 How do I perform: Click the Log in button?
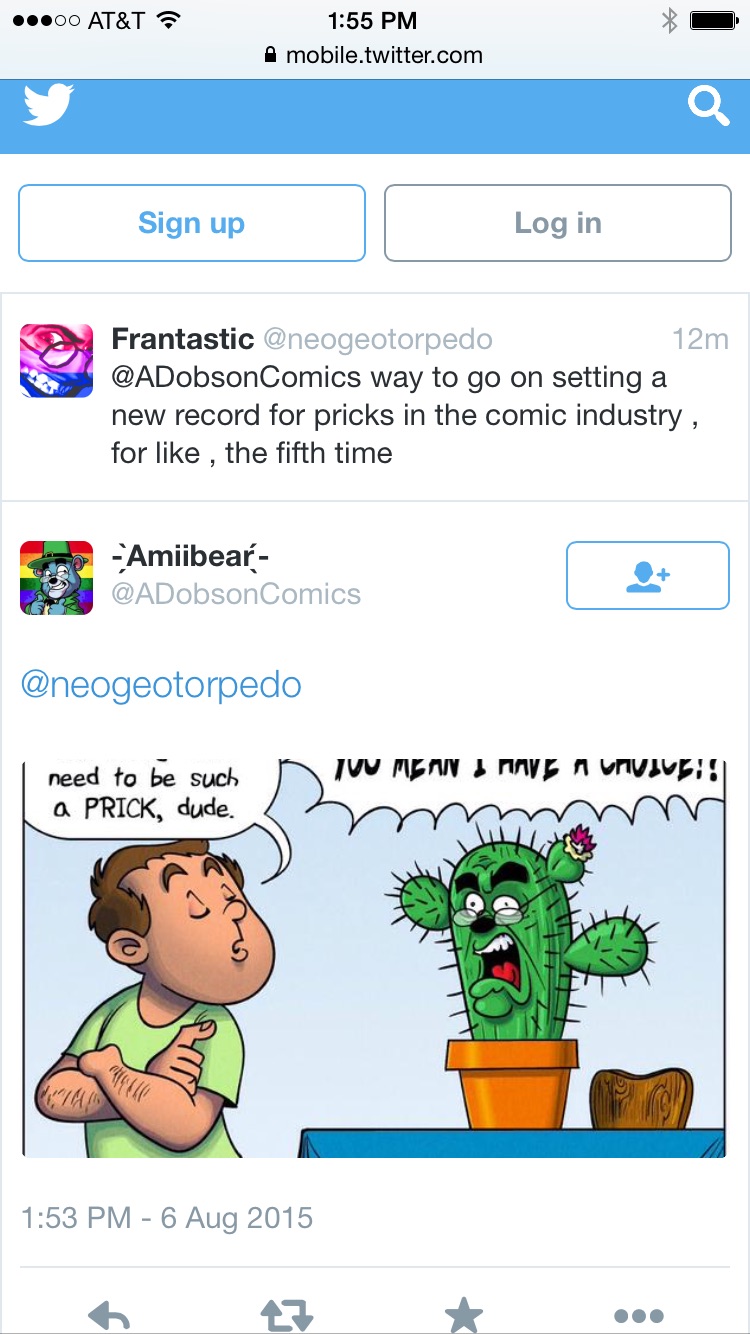click(558, 223)
